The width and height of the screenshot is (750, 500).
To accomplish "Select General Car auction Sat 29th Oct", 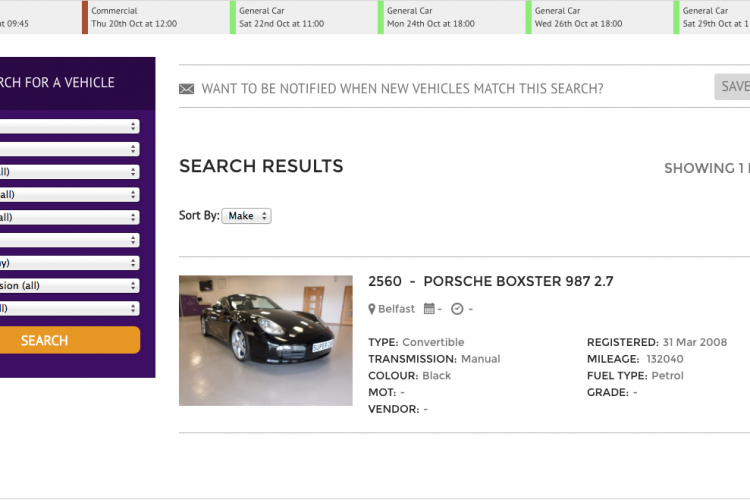I will coord(712,17).
